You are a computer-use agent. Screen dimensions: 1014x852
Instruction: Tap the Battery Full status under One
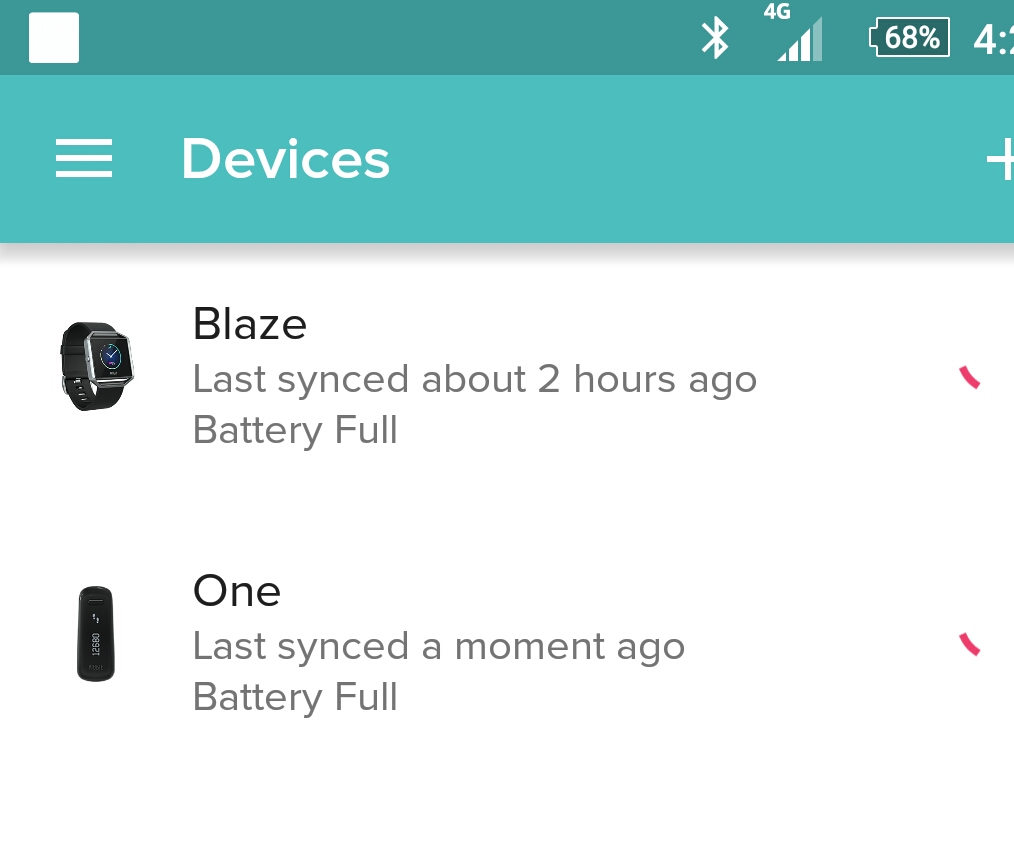(295, 698)
